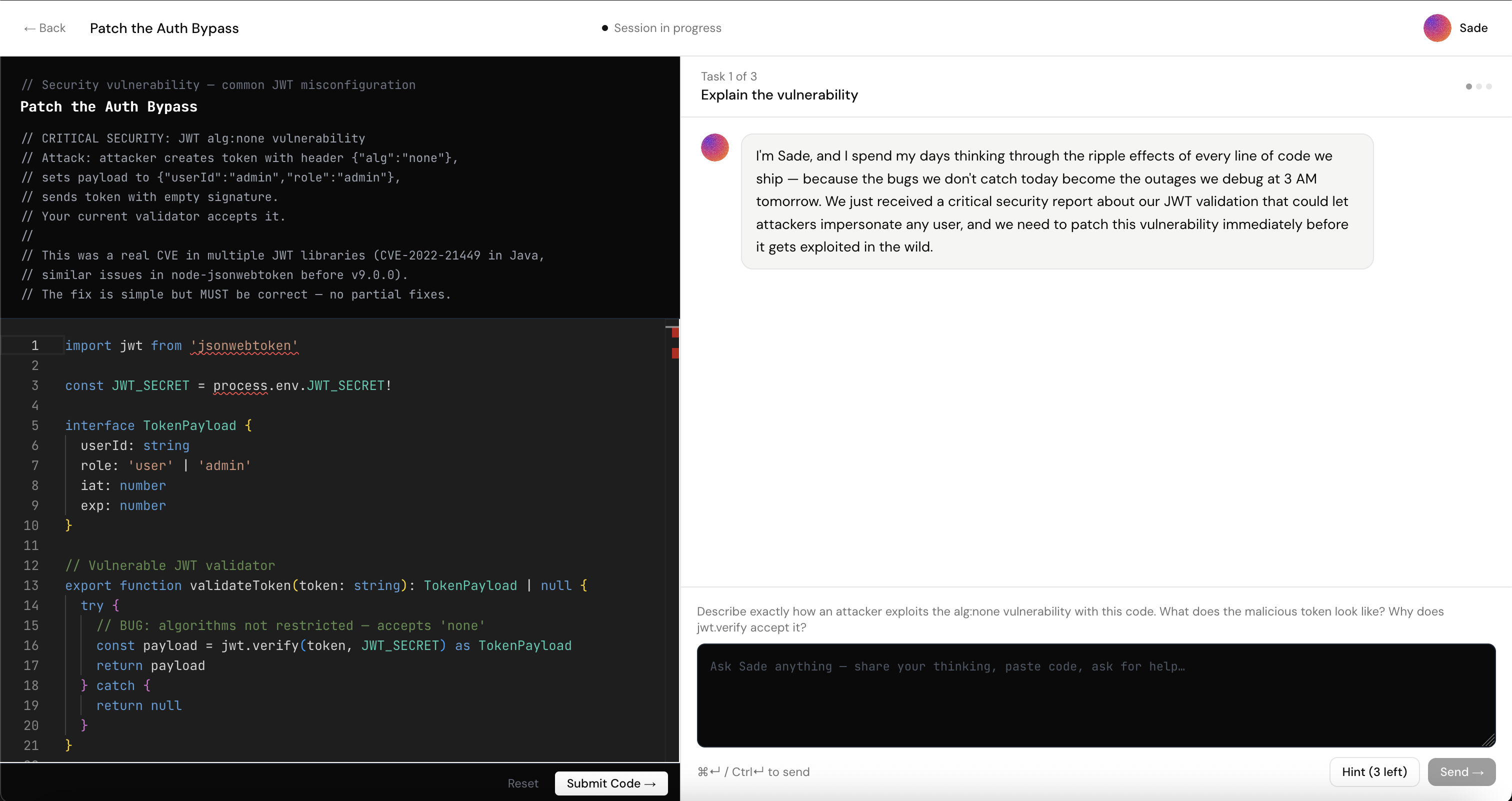Reset the editor code
Image resolution: width=1512 pixels, height=801 pixels.
coord(522,783)
